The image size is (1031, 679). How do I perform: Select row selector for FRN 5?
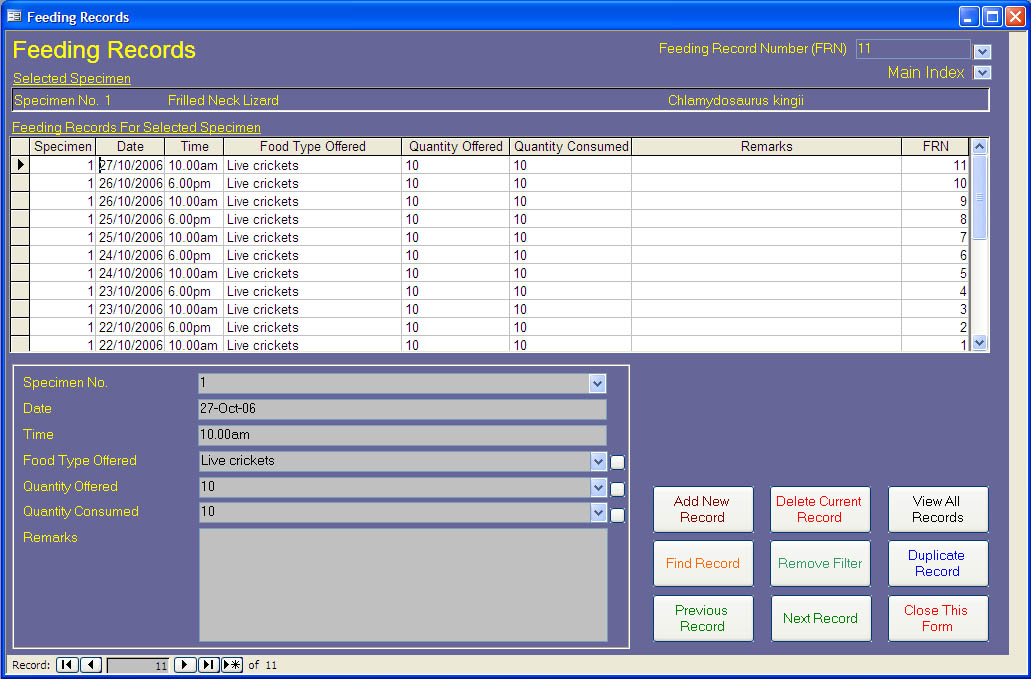coord(20,273)
